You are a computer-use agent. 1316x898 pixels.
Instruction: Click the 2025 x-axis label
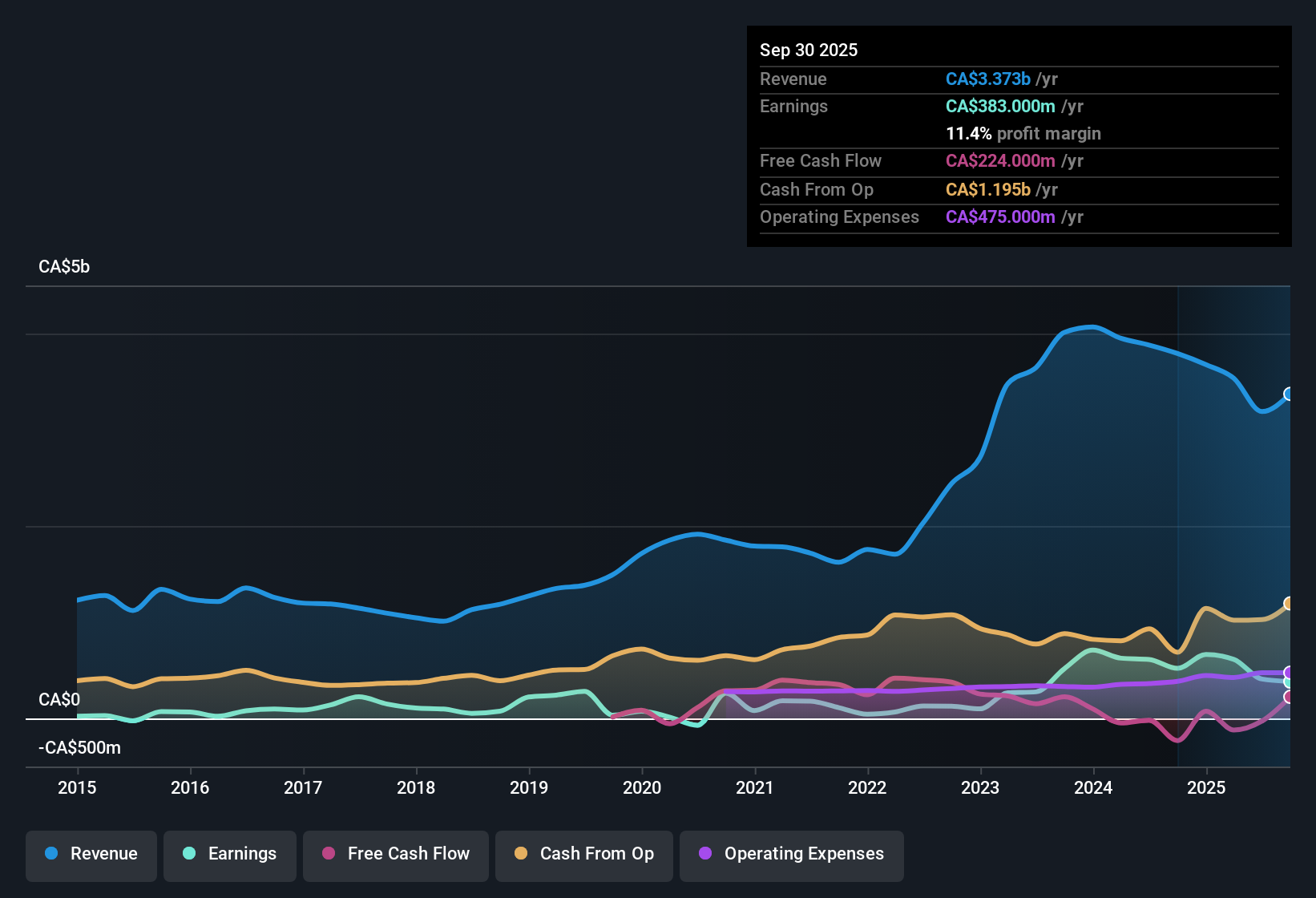point(1206,788)
